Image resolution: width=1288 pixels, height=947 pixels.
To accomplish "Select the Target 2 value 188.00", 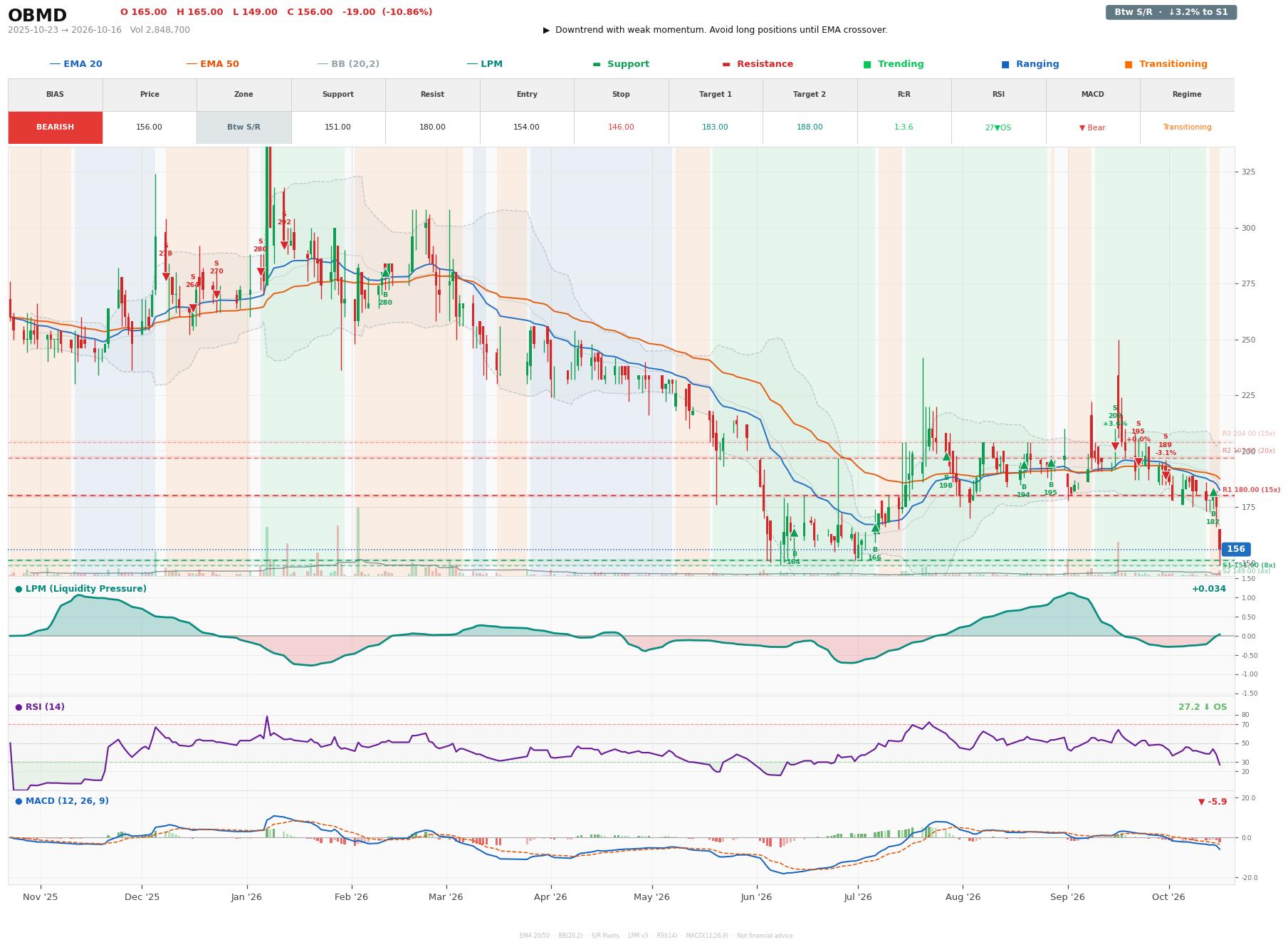I will click(810, 127).
